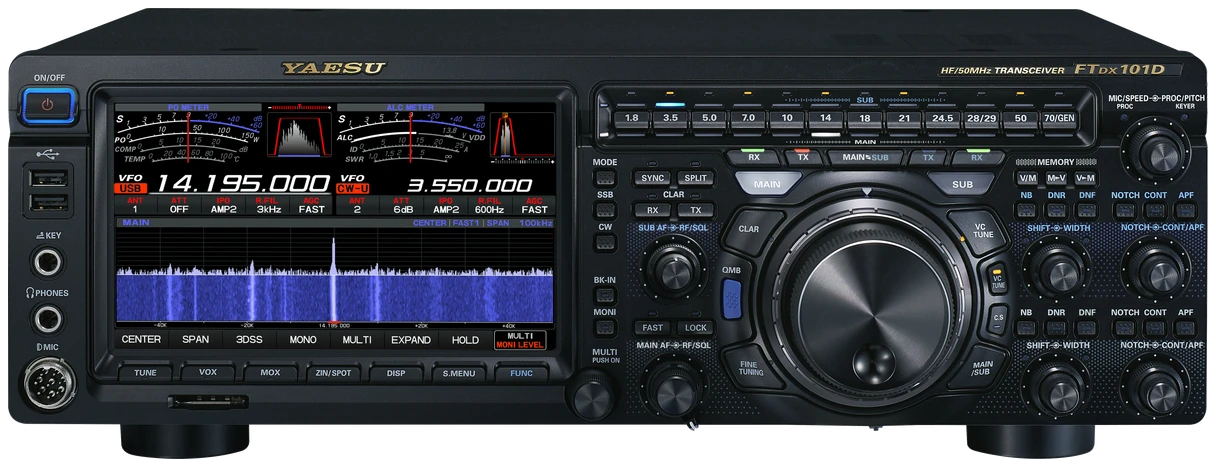The width and height of the screenshot is (1216, 467).
Task: Tap the SD card slot below the screen
Action: pos(208,401)
